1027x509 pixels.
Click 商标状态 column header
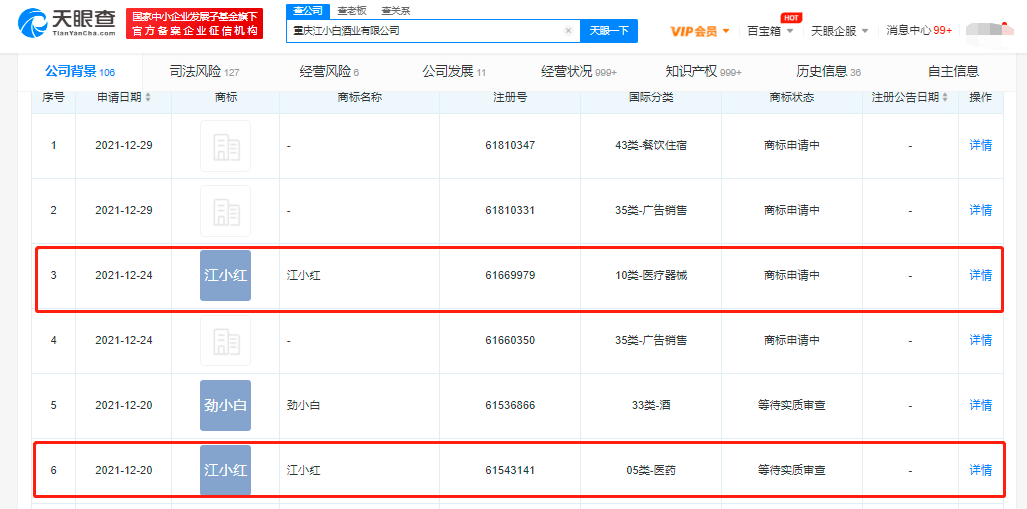792,98
